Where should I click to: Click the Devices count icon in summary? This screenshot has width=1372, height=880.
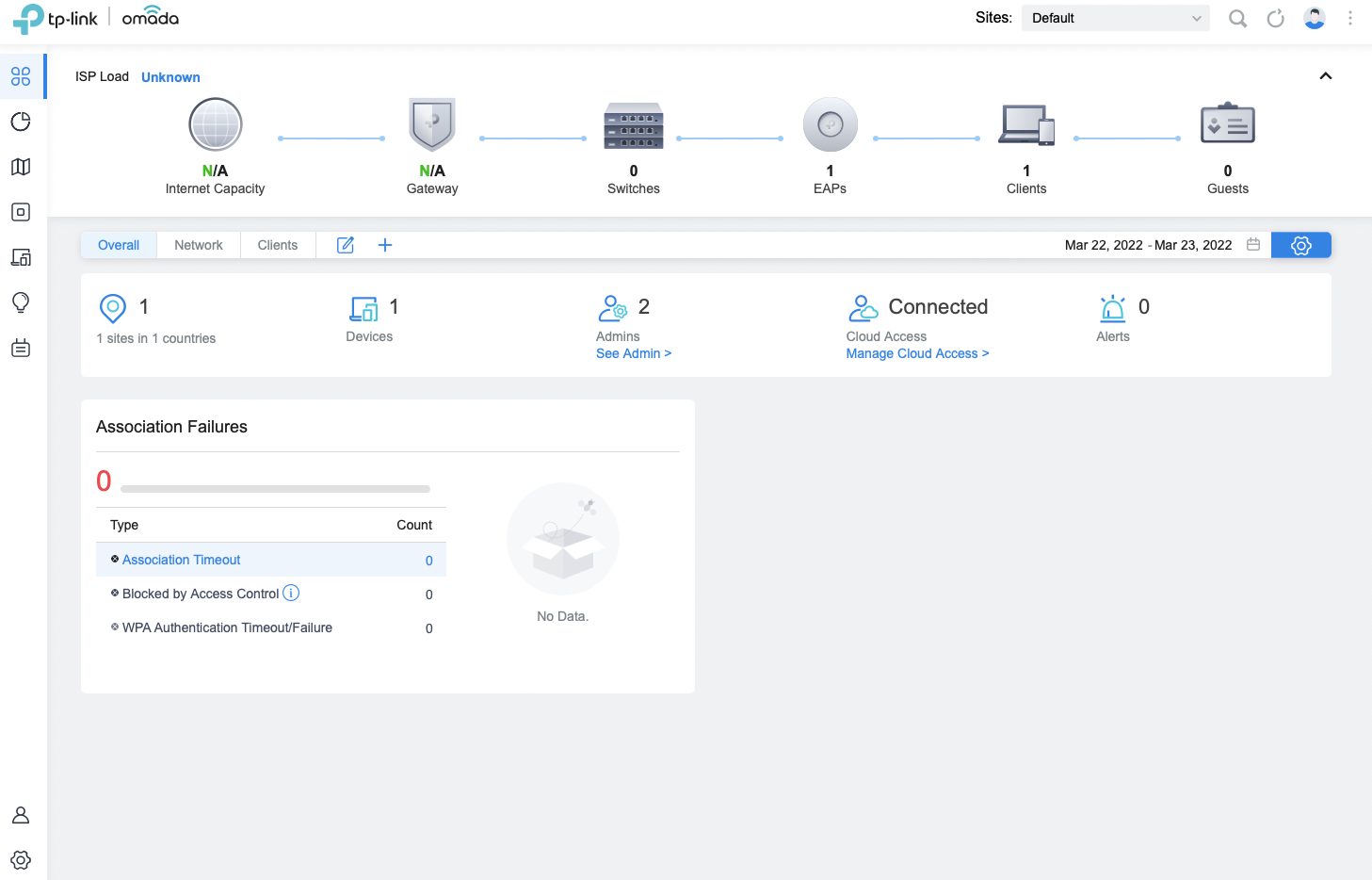(364, 308)
